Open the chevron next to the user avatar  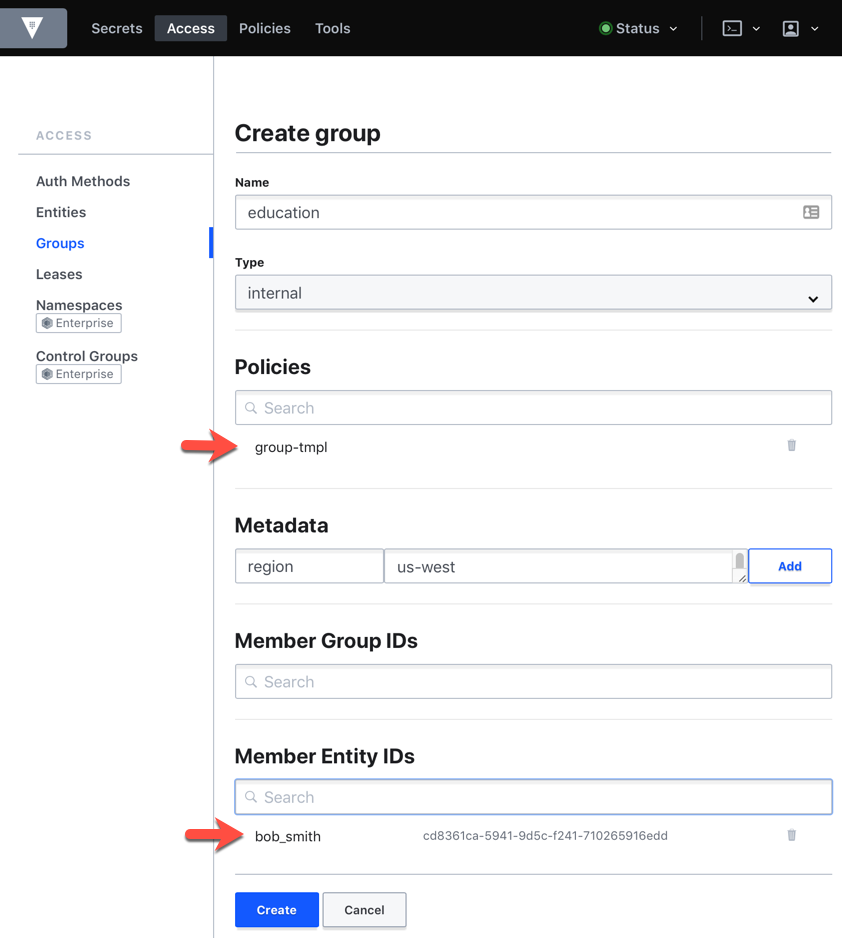tap(812, 28)
